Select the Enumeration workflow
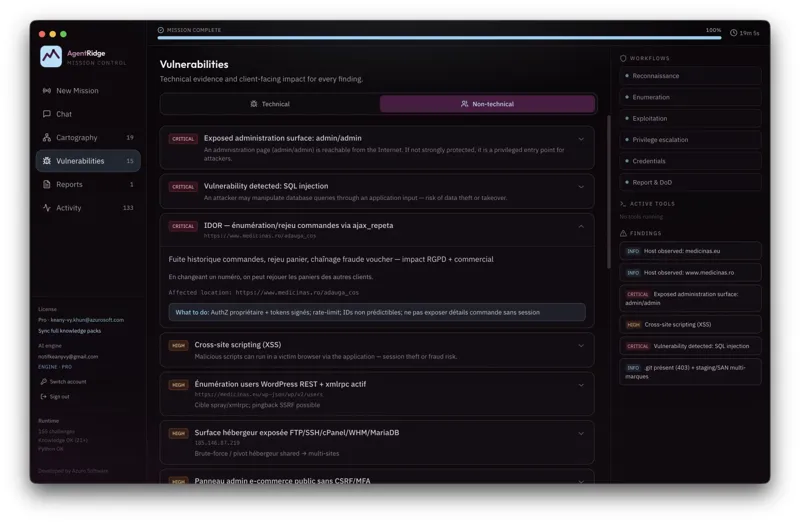This screenshot has width=800, height=523. point(690,97)
